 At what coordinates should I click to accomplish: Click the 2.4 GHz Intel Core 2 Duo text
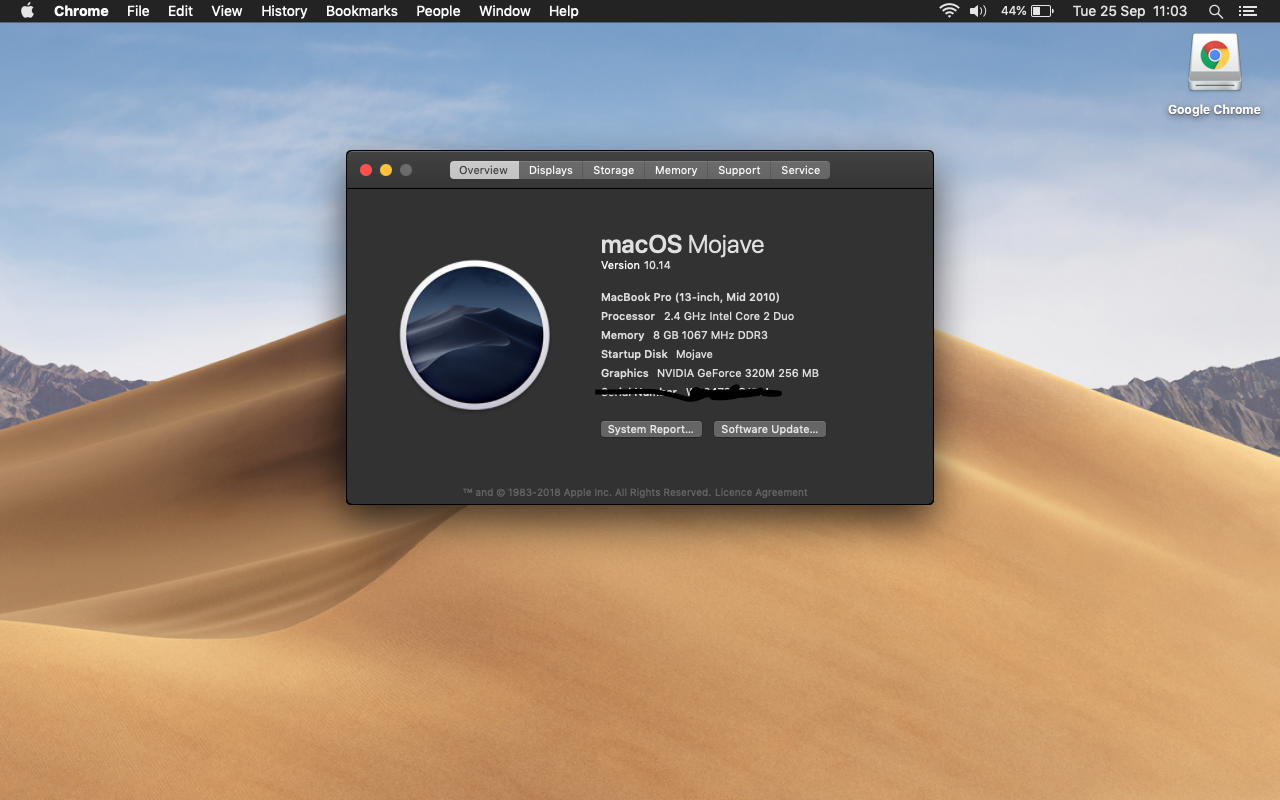(729, 316)
